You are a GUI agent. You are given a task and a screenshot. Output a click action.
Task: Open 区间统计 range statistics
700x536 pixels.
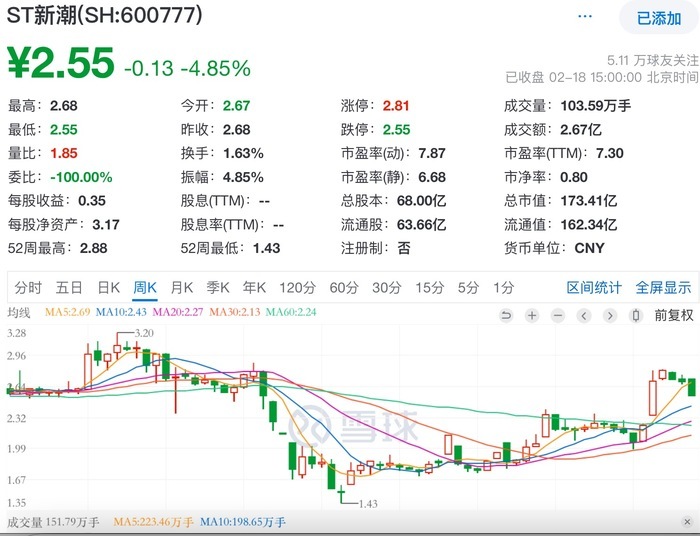coord(594,288)
